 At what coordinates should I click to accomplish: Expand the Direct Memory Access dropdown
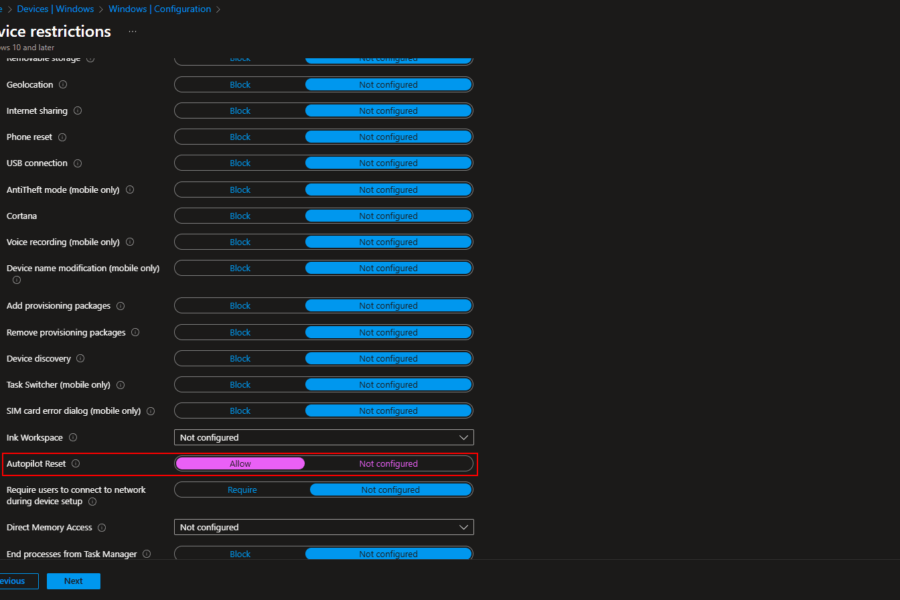(x=323, y=527)
